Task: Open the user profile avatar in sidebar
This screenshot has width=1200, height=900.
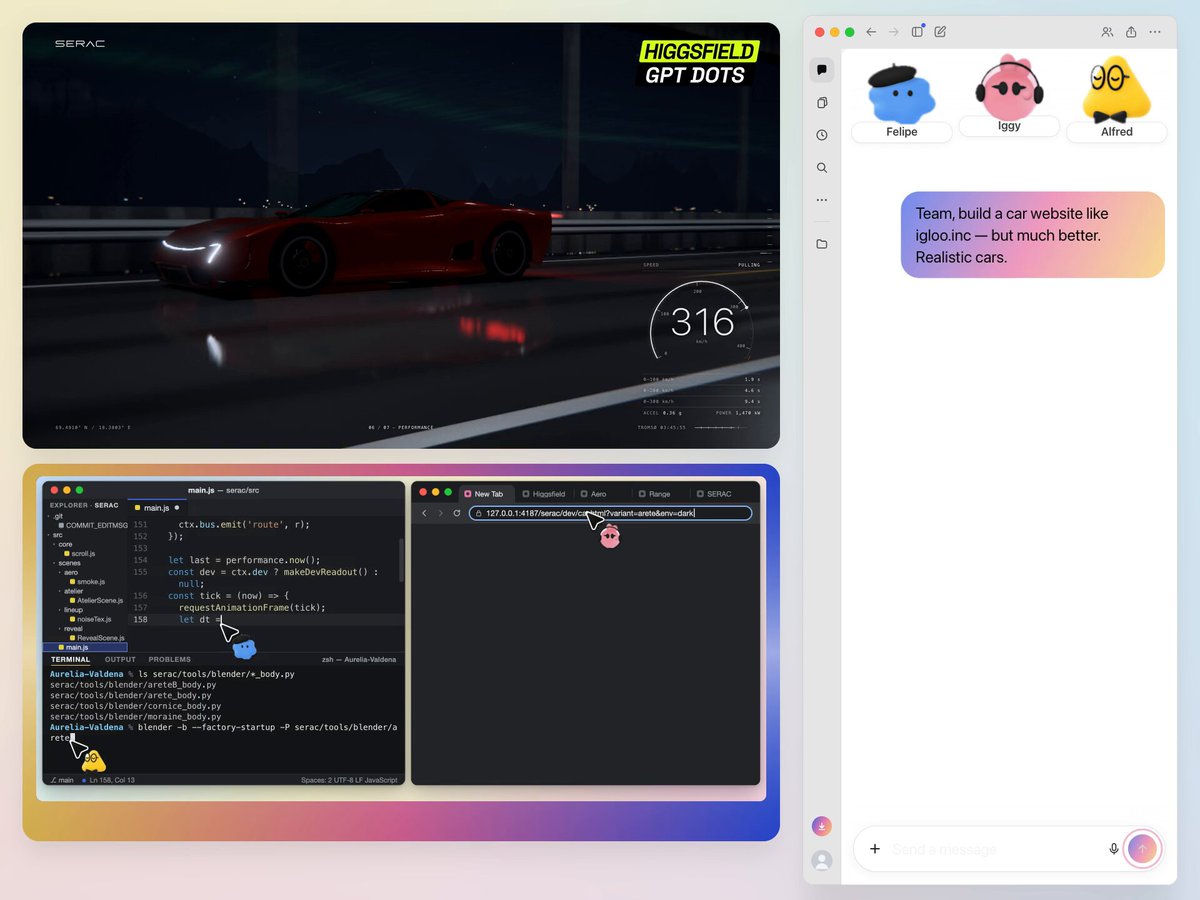Action: pyautogui.click(x=821, y=860)
